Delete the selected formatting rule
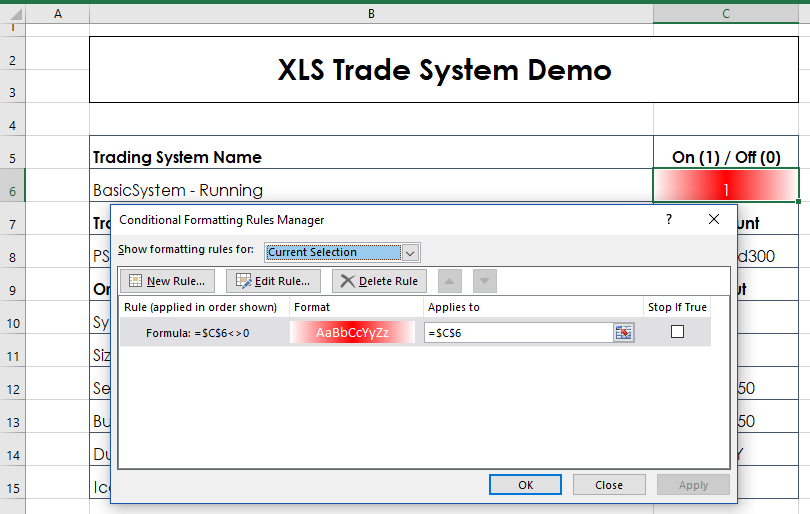The width and height of the screenshot is (810, 514). (379, 281)
